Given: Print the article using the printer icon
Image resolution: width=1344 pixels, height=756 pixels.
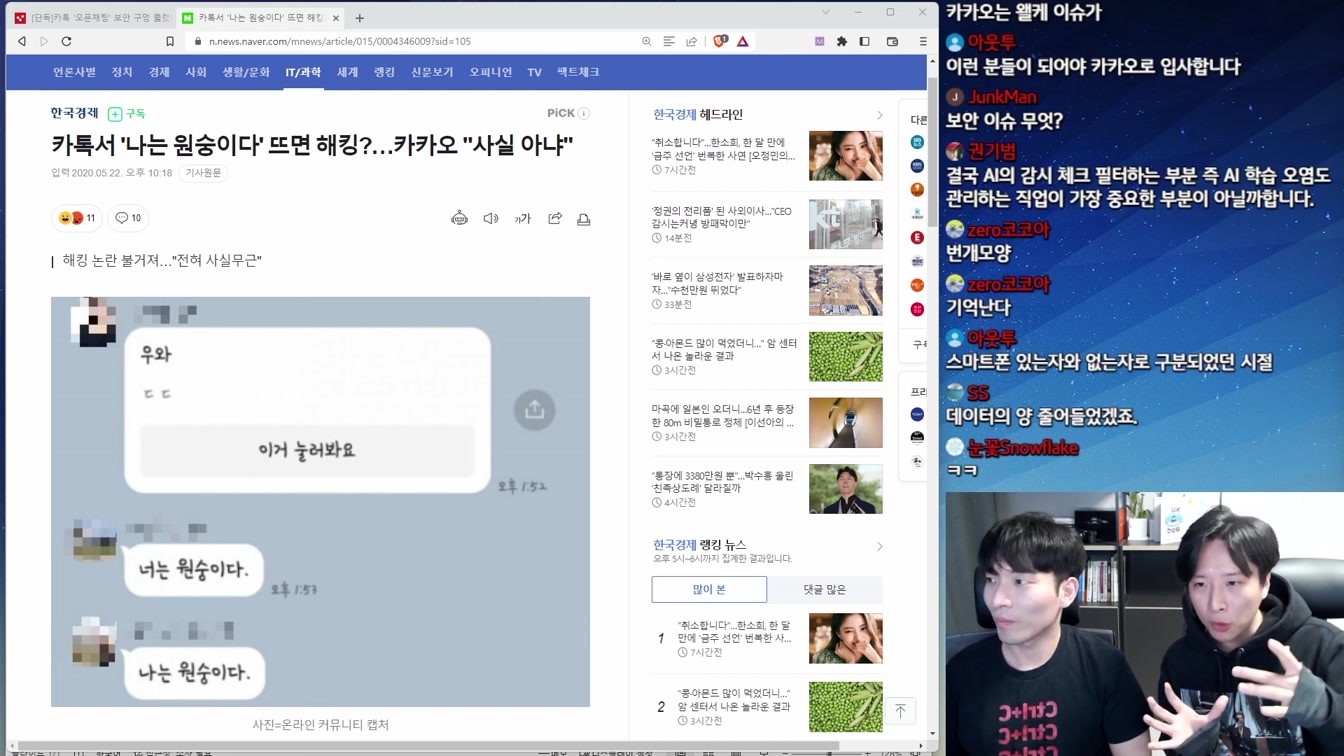Looking at the screenshot, I should point(584,219).
